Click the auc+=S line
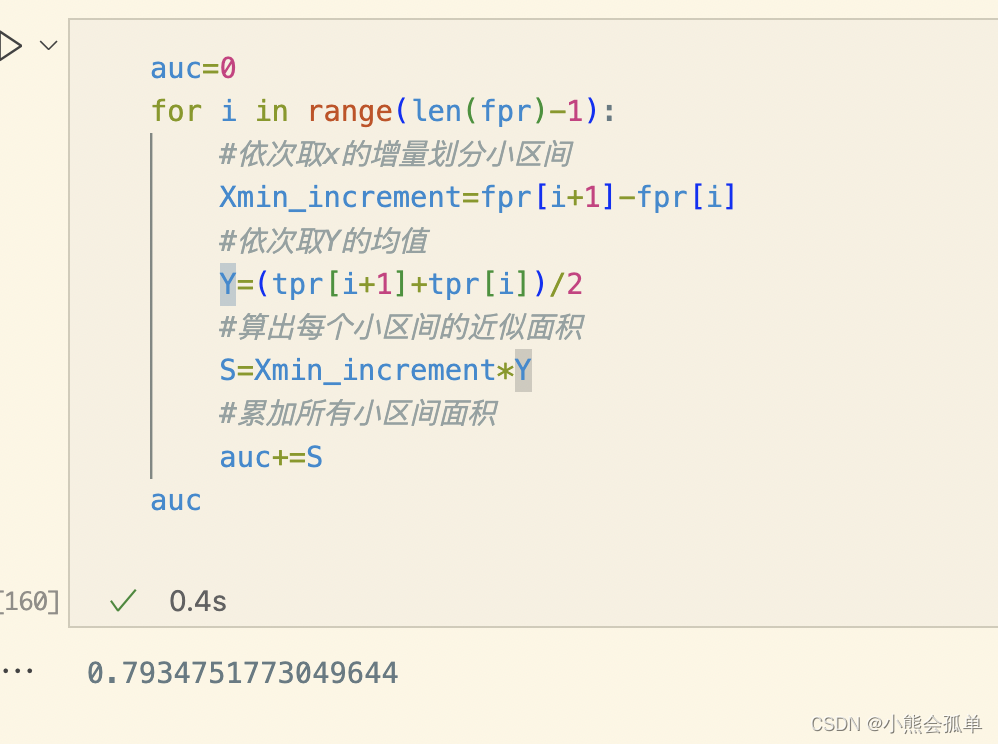This screenshot has width=998, height=744. 271,457
